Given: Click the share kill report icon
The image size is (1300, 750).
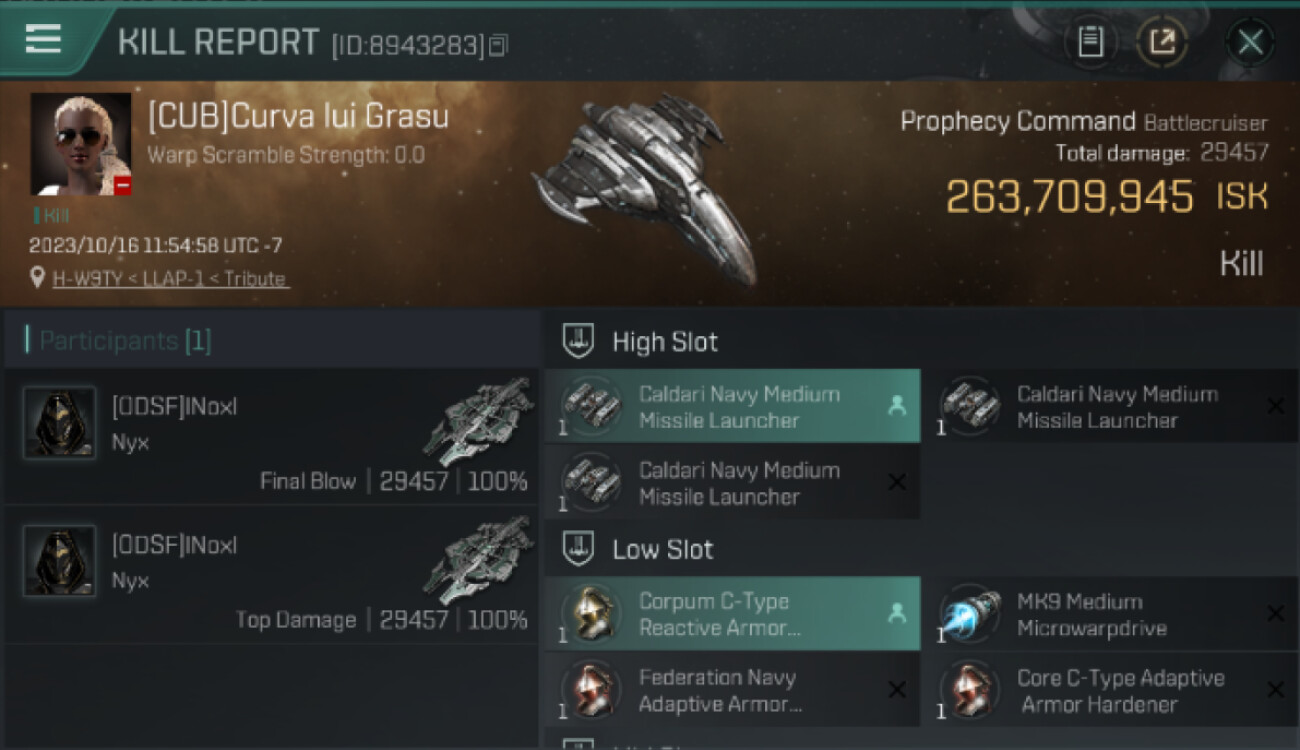Looking at the screenshot, I should pos(1162,42).
